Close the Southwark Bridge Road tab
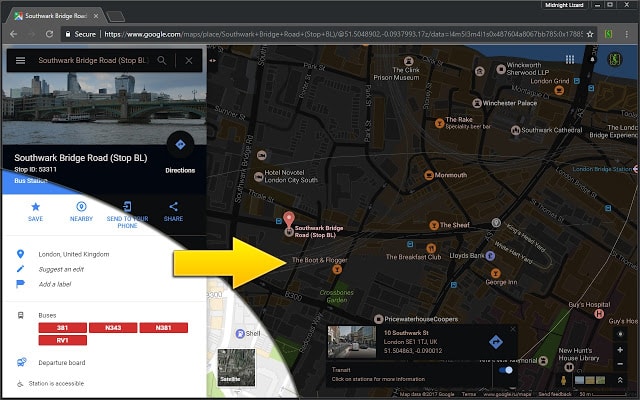 (96, 16)
